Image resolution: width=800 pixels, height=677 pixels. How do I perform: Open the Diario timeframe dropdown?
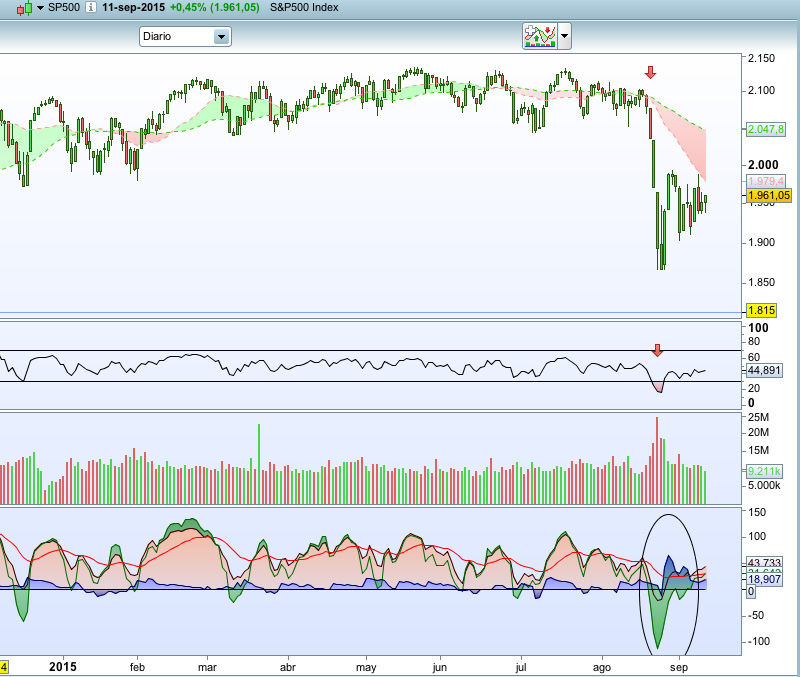[185, 37]
